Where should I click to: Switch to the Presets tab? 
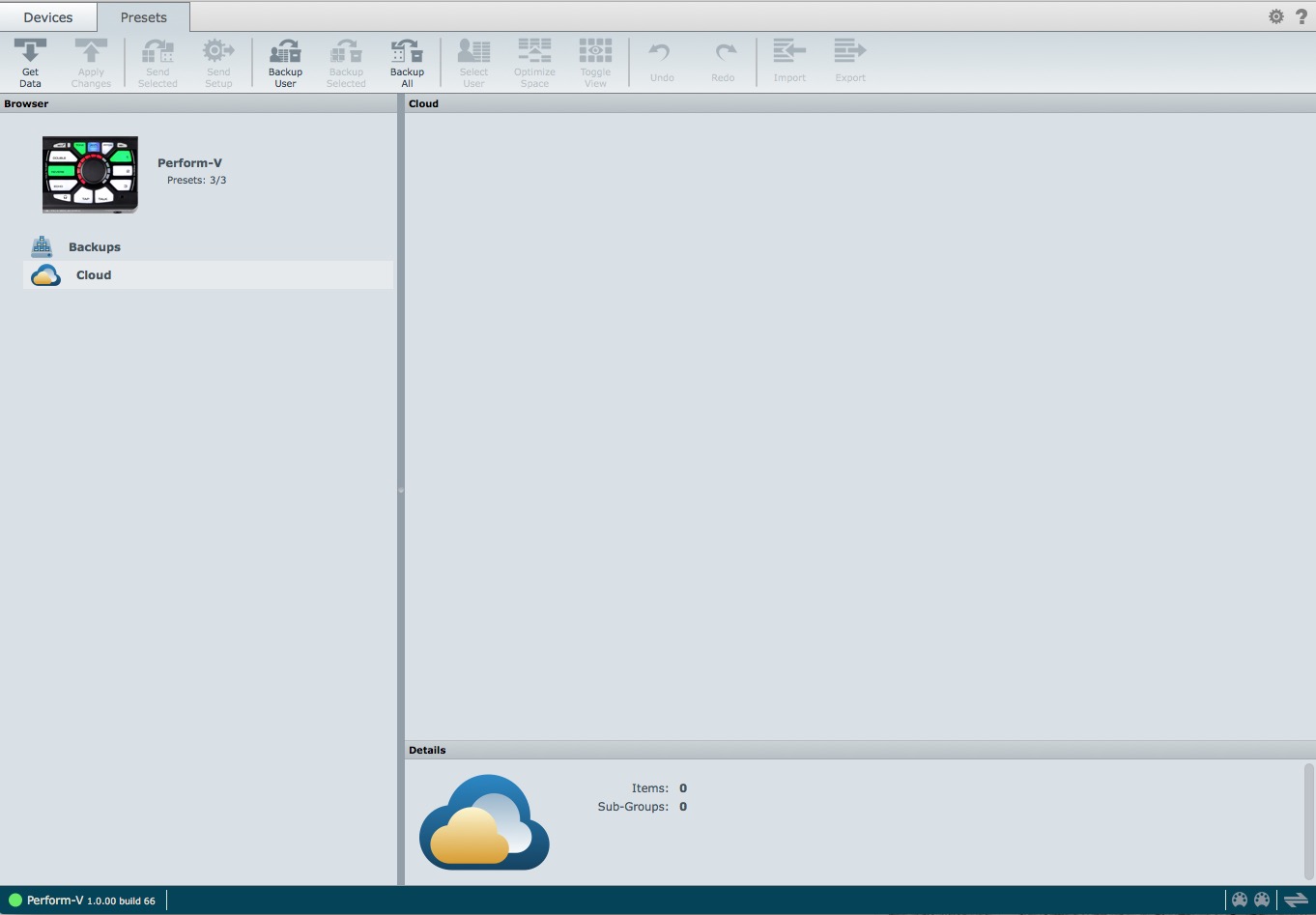click(x=143, y=16)
